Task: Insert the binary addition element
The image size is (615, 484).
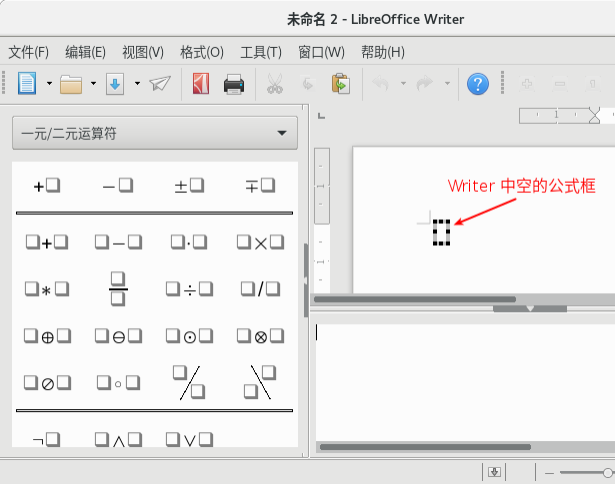Action: (47, 242)
